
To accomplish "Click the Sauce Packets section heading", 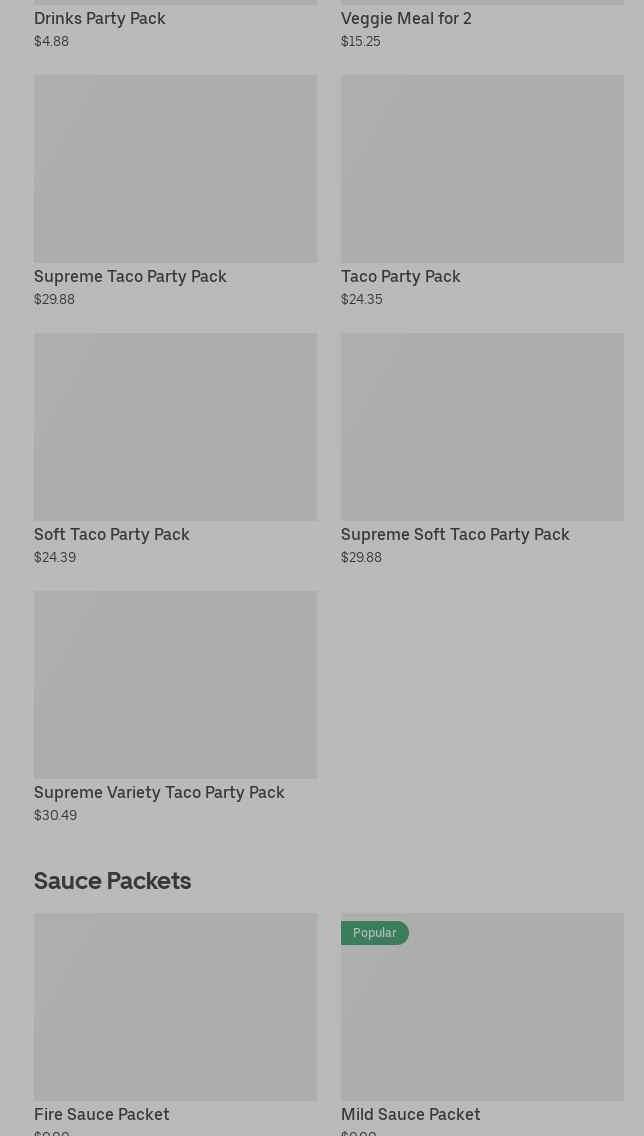I will click(112, 880).
